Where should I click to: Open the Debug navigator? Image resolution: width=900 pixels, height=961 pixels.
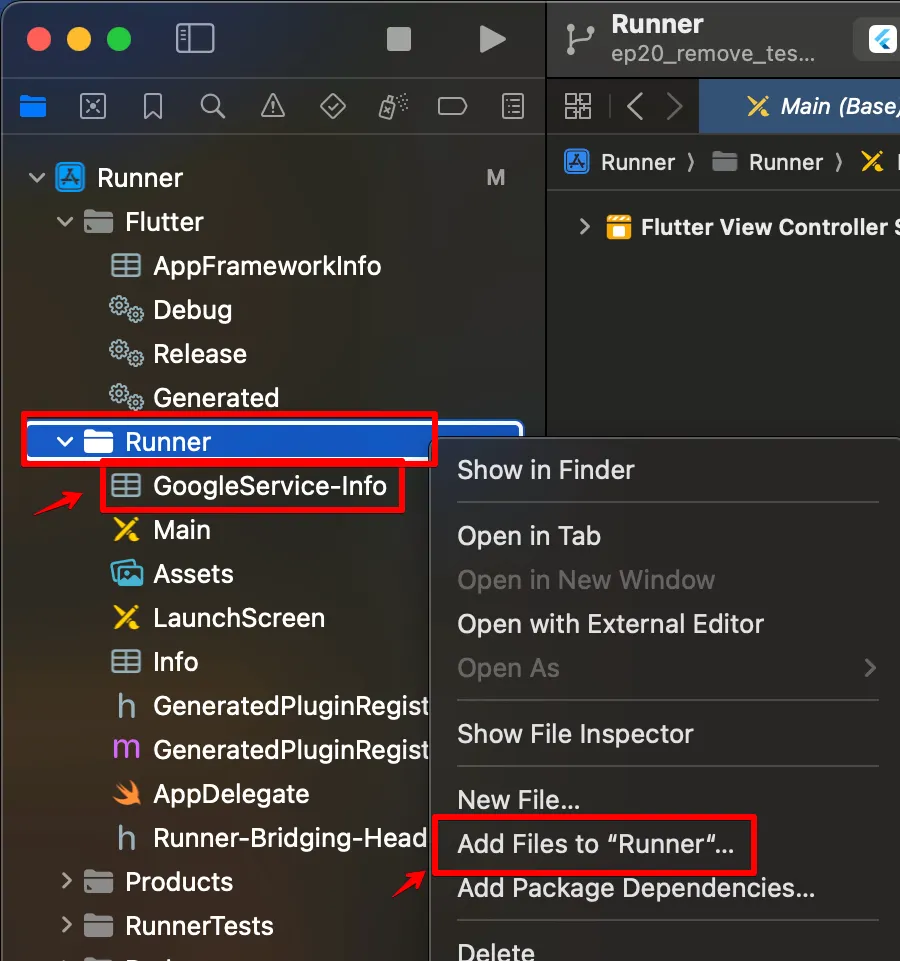(x=393, y=107)
